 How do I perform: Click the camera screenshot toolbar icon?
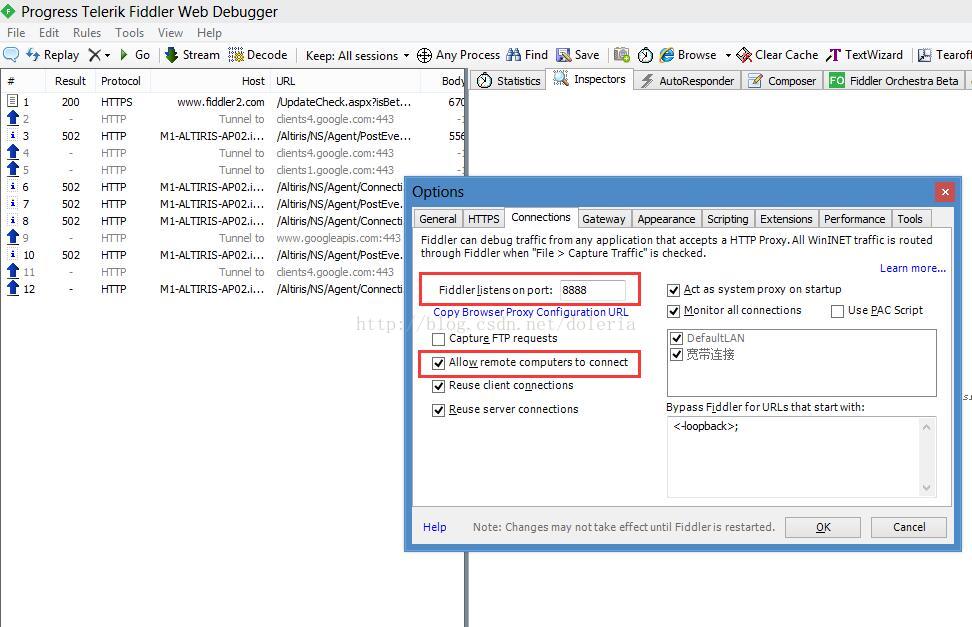[x=622, y=55]
